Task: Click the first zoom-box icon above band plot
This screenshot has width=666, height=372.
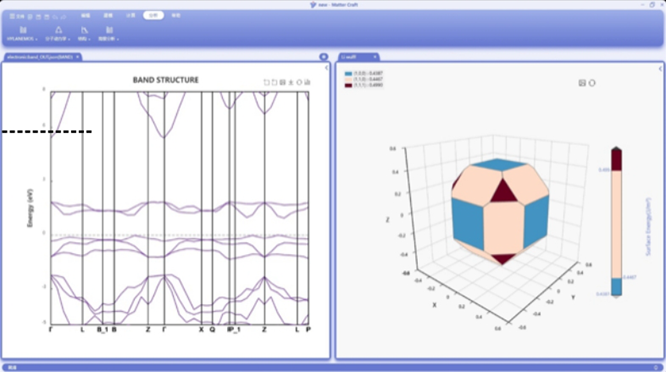Action: [x=266, y=82]
